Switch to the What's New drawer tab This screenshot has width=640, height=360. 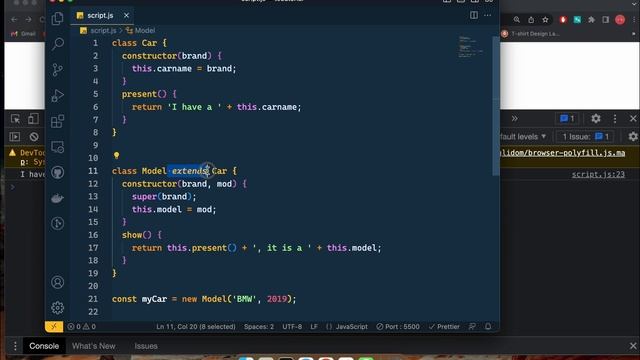(93, 346)
